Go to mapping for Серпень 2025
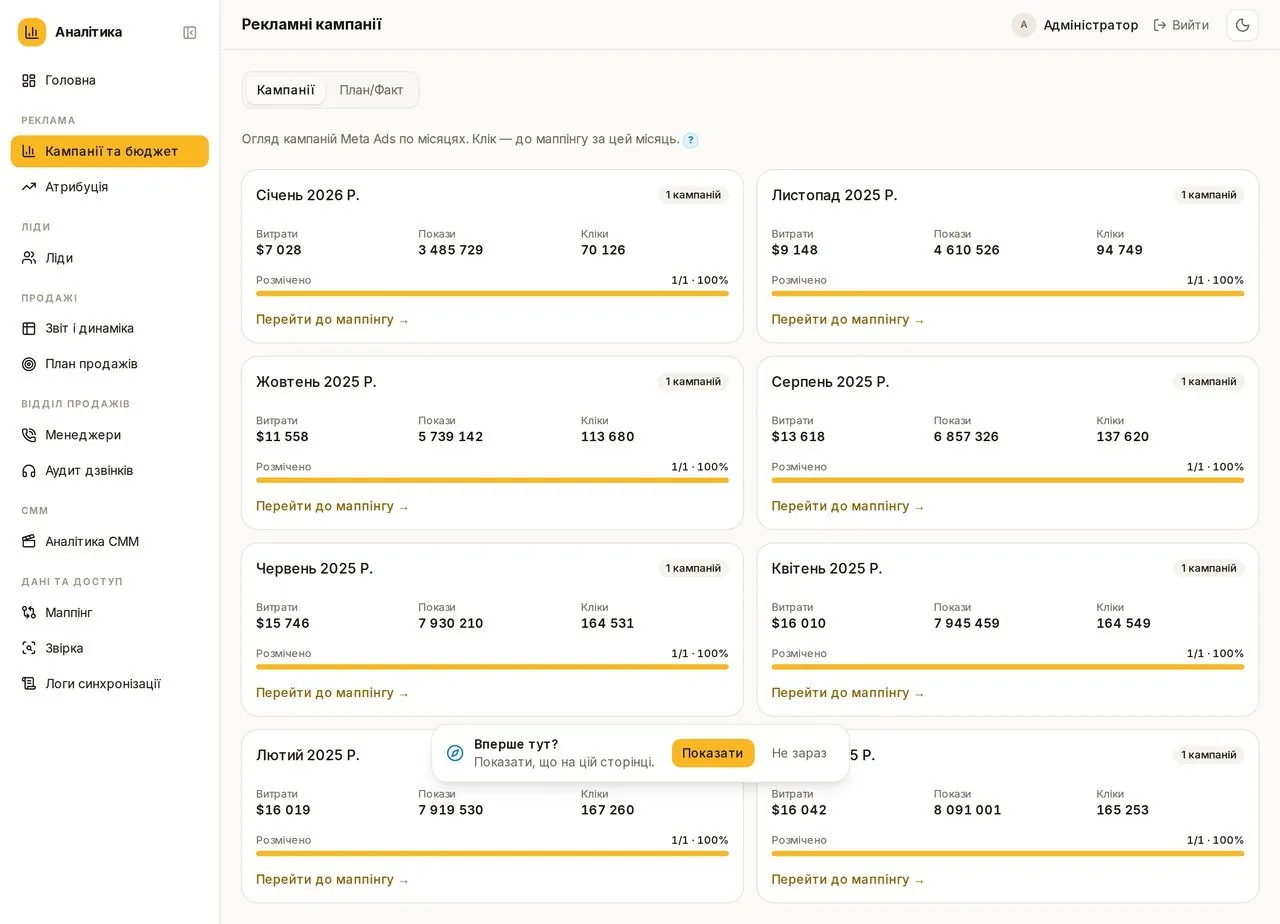 pos(848,506)
